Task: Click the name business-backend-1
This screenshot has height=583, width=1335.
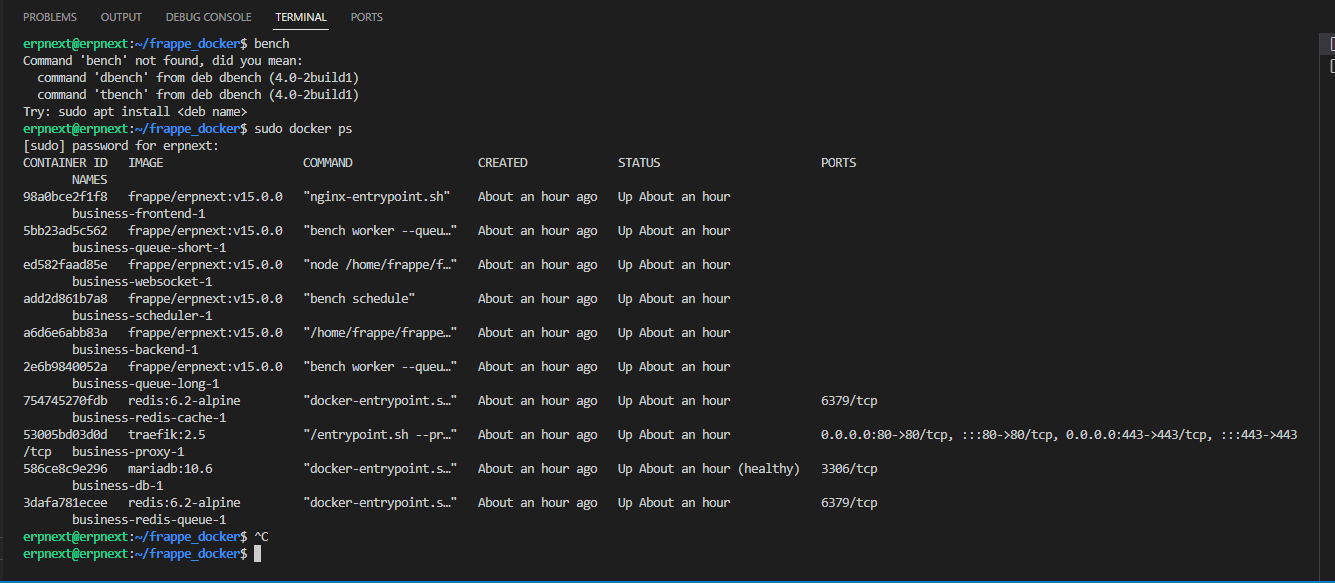Action: [135, 350]
